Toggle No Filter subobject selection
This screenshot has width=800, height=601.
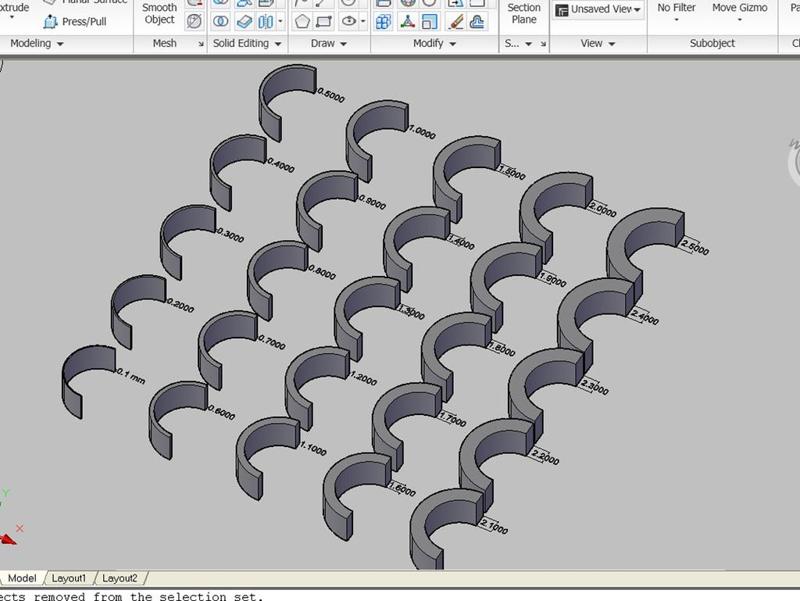[x=676, y=10]
